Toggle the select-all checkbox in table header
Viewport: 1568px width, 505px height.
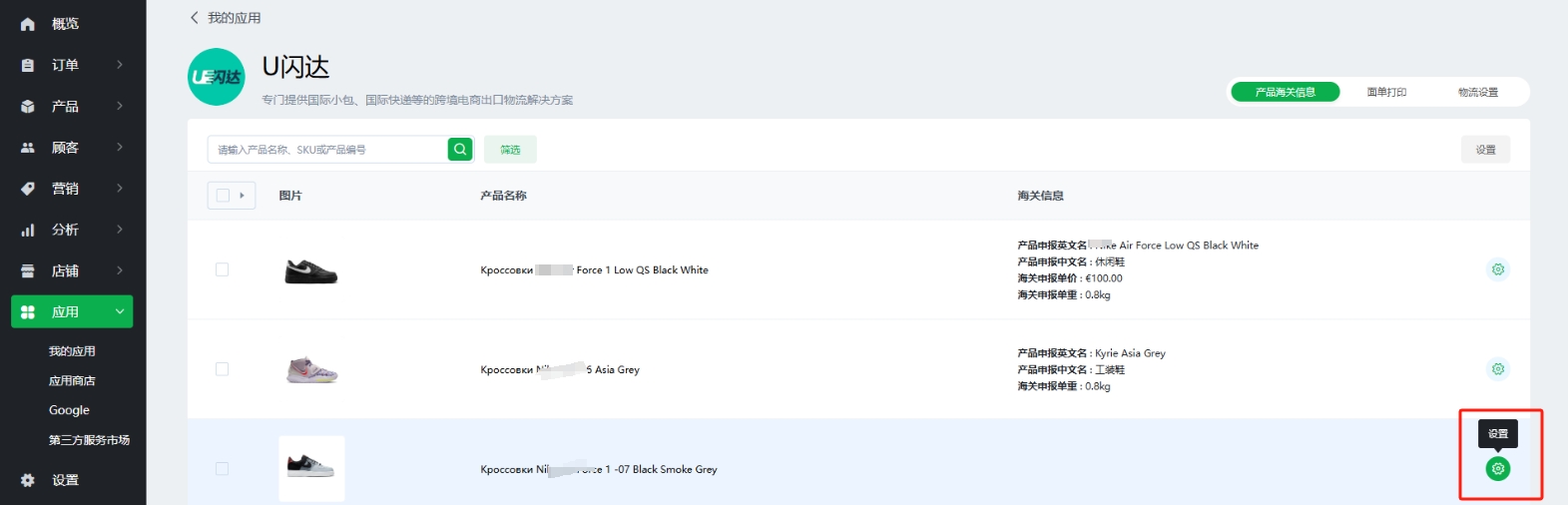tap(223, 196)
